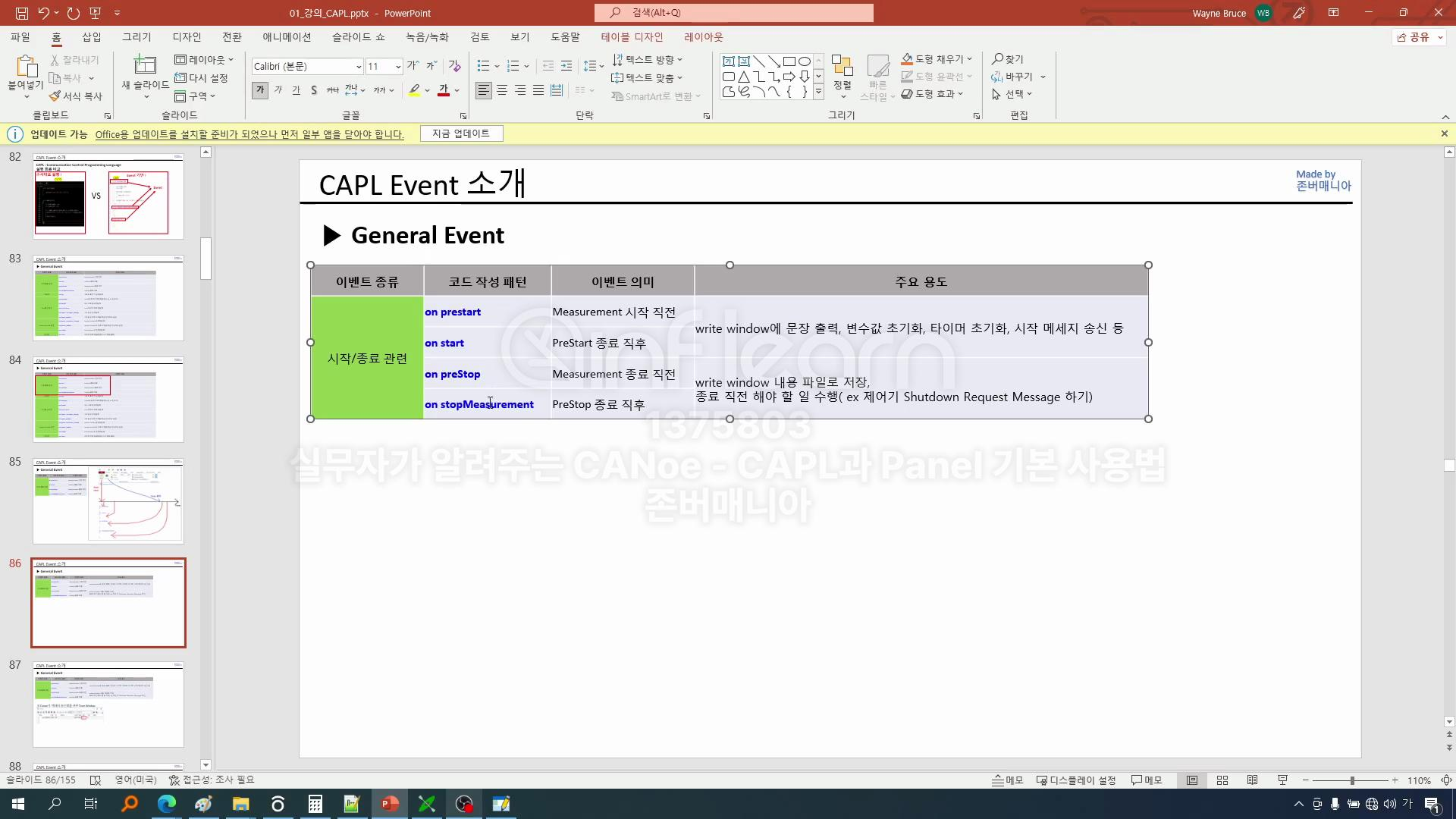The height and width of the screenshot is (819, 1456).
Task: Switch to slide sorter view
Action: click(x=1222, y=780)
